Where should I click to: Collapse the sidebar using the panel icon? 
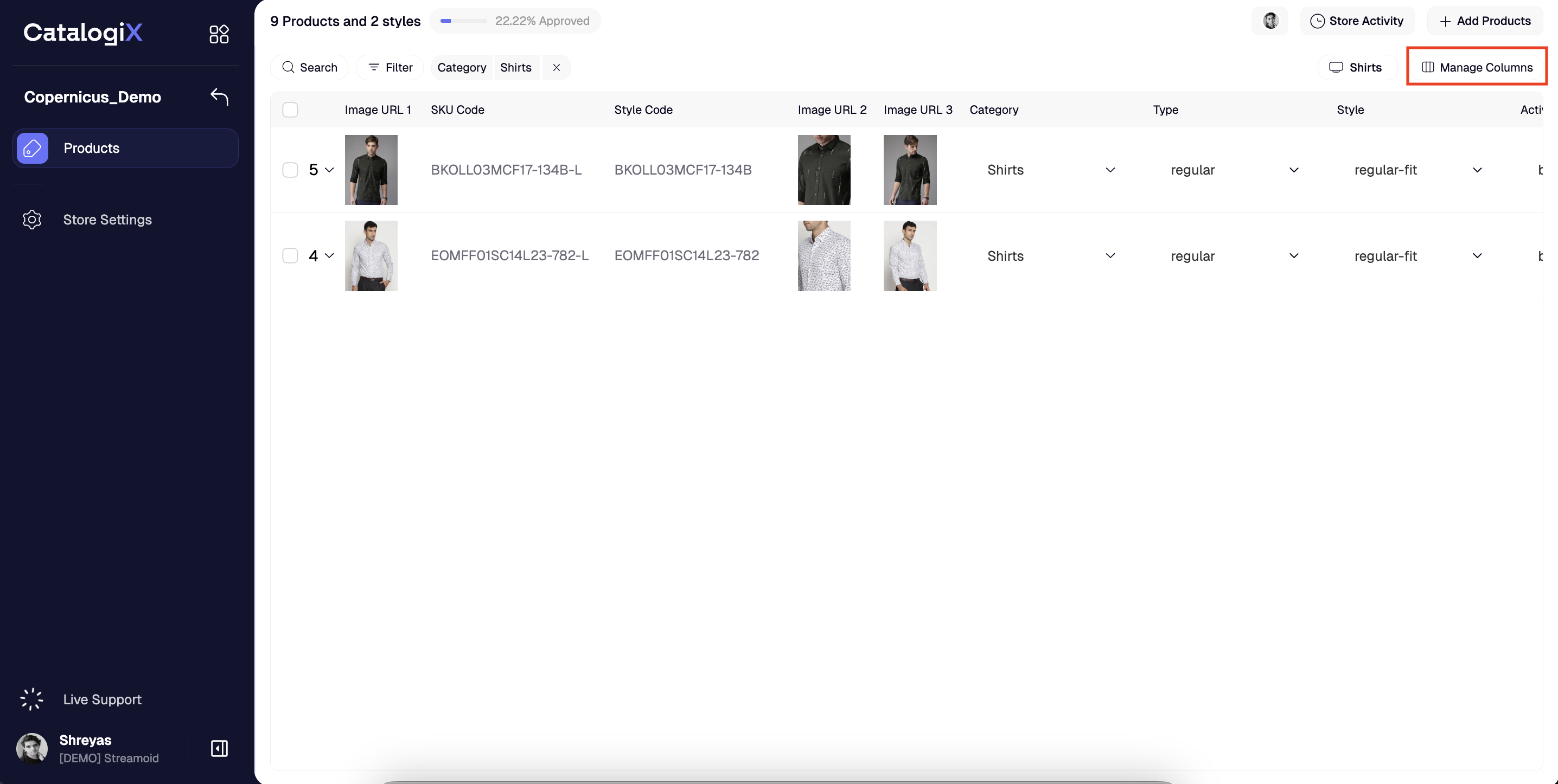pyautogui.click(x=219, y=748)
